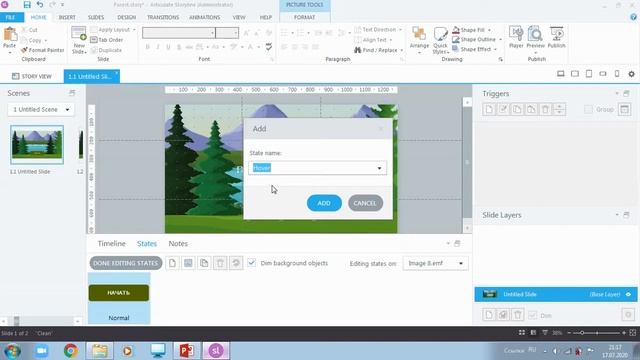Image resolution: width=640 pixels, height=360 pixels.
Task: Open layer properties gear icon
Action: pos(628,315)
